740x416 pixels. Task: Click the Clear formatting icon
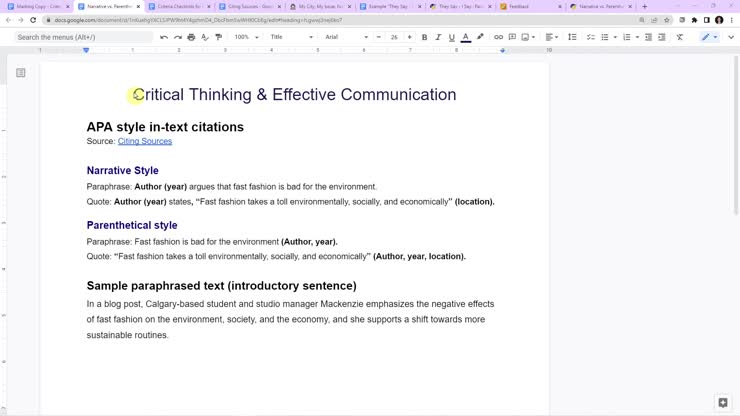coord(680,37)
